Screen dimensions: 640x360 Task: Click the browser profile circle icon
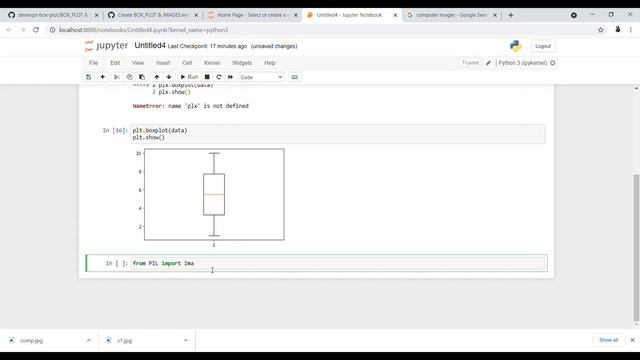(574, 15)
